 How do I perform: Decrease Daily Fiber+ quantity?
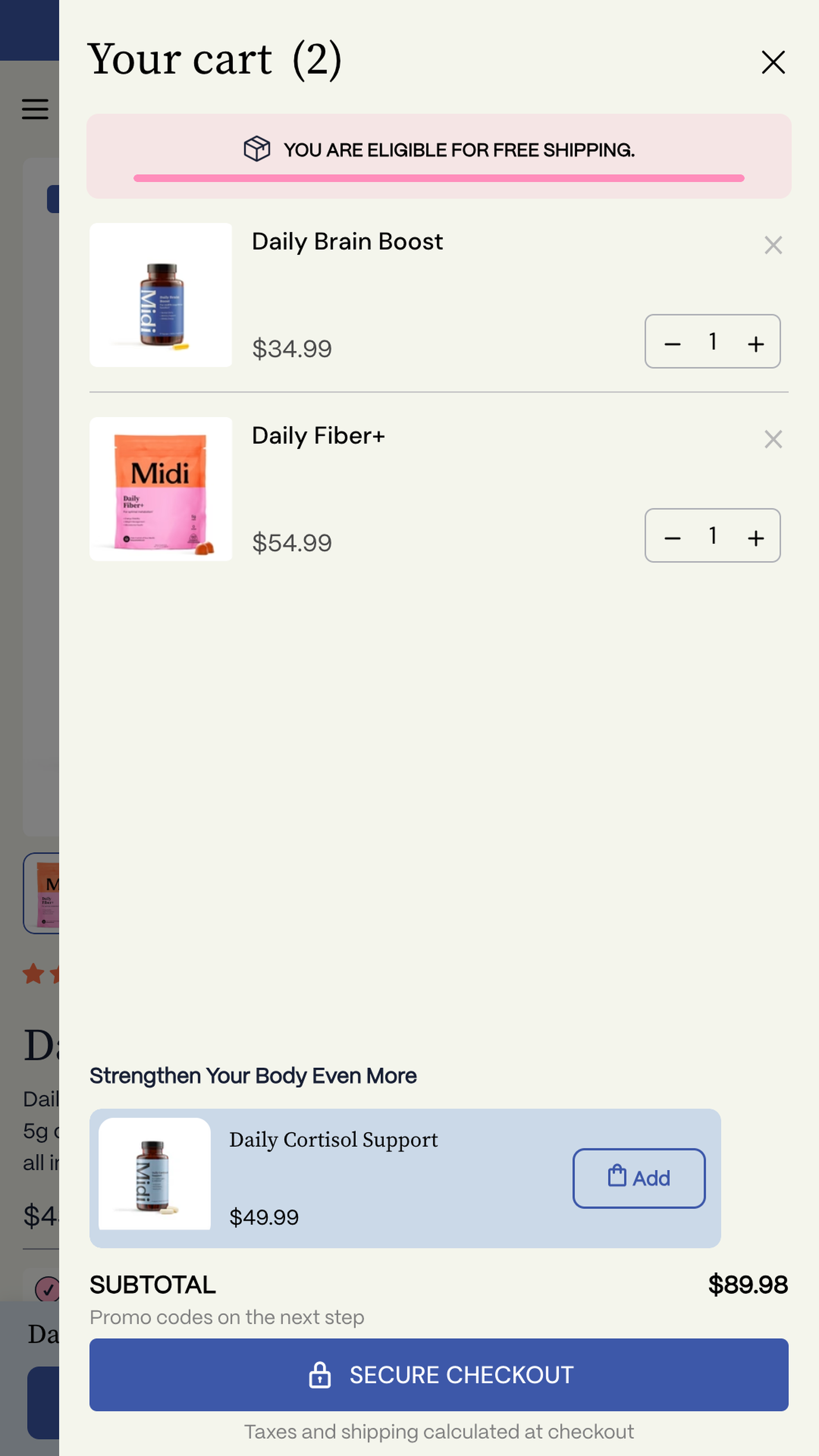coord(672,538)
